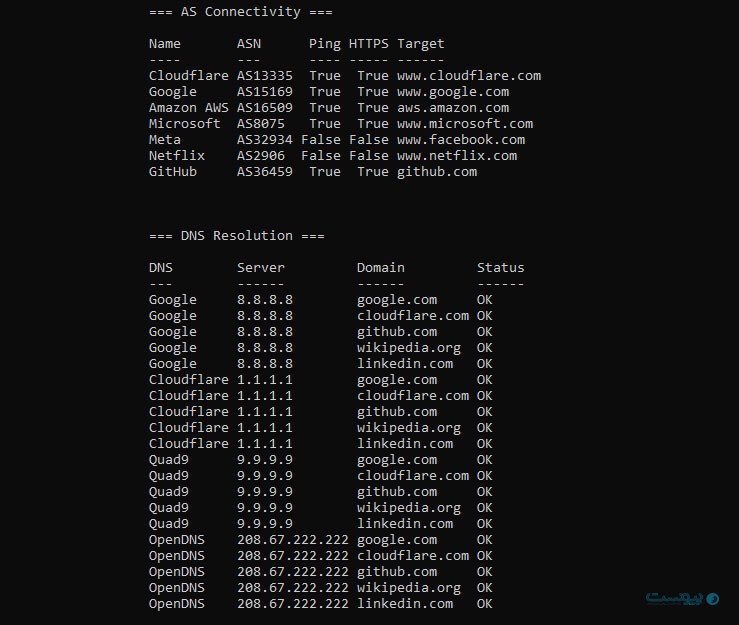The height and width of the screenshot is (625, 739).
Task: Click the Status column header
Action: pos(501,268)
